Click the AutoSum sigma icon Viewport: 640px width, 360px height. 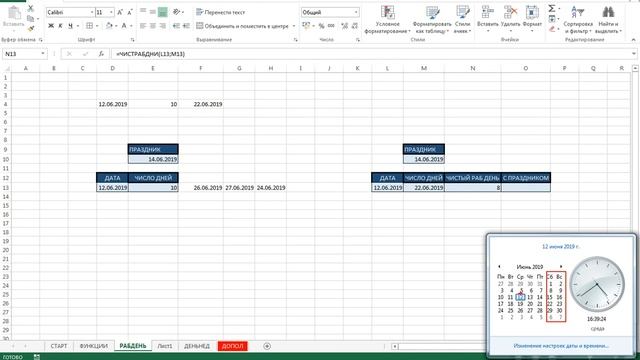(x=552, y=9)
